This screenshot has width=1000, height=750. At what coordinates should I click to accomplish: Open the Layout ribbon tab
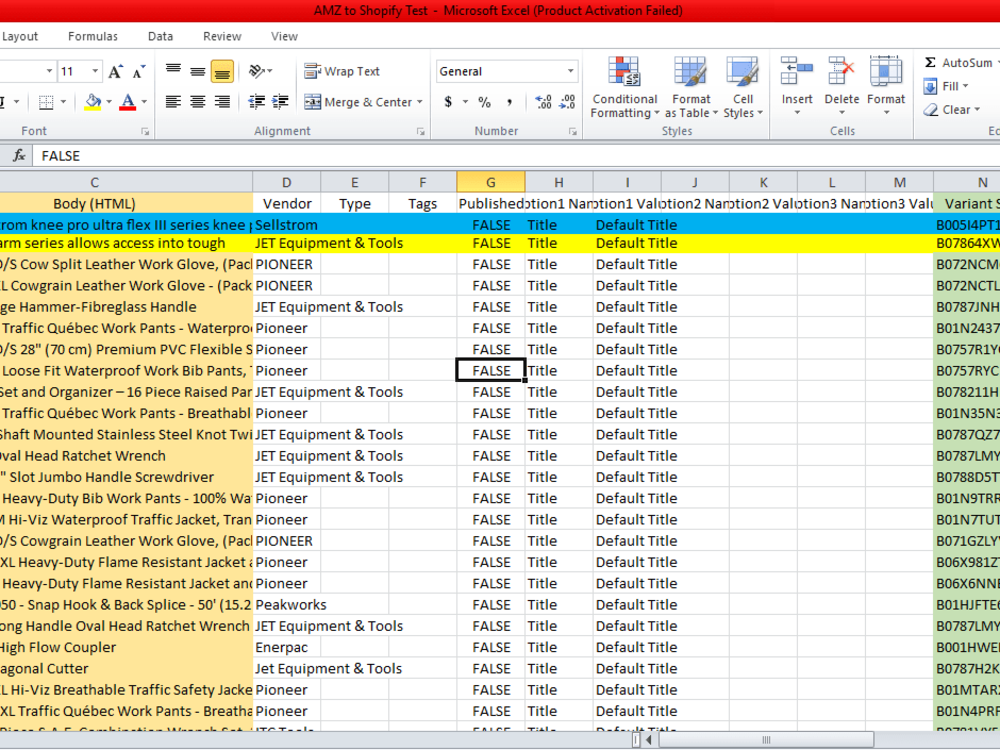20,36
